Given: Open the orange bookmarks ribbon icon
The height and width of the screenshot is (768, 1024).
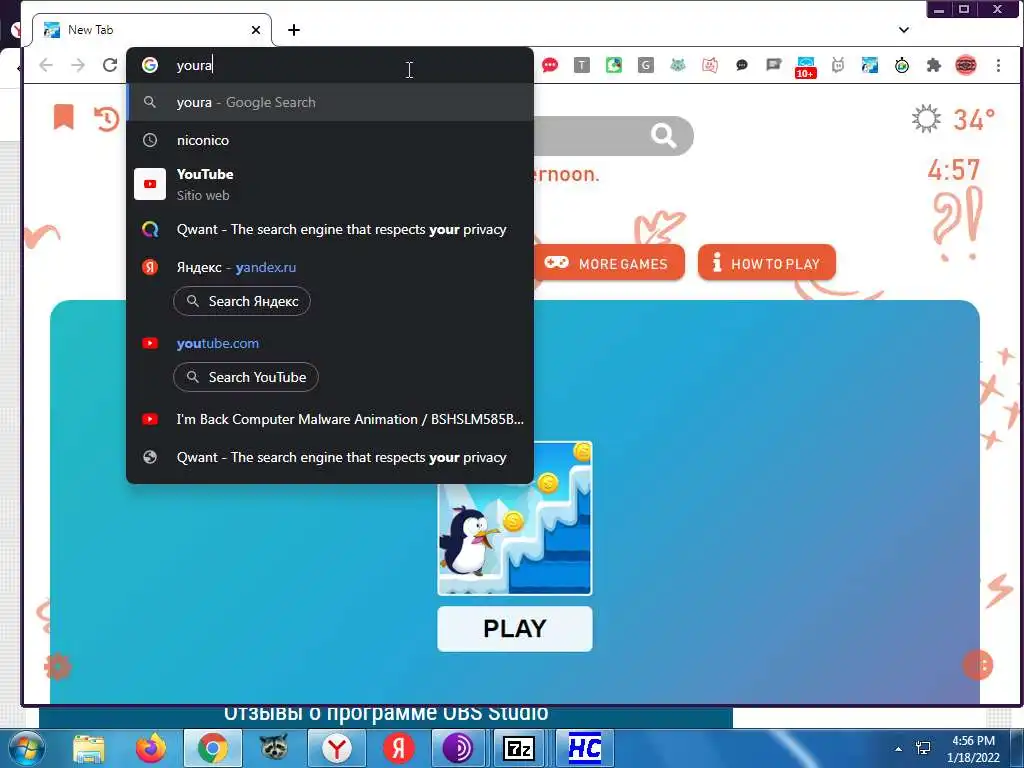Looking at the screenshot, I should click(x=63, y=117).
